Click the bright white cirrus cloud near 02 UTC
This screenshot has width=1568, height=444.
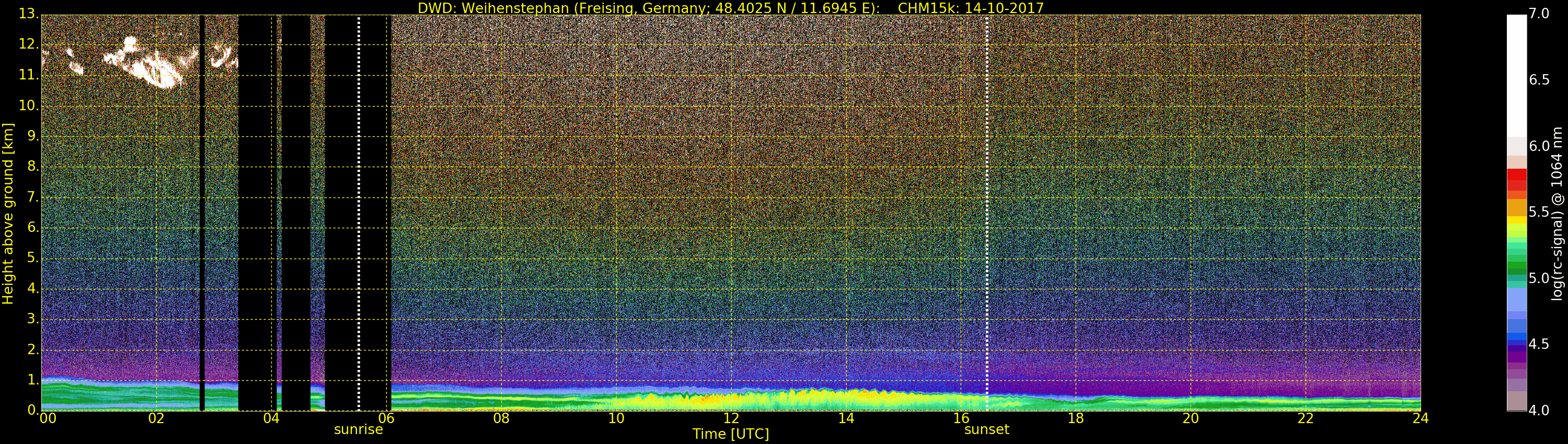[149, 67]
